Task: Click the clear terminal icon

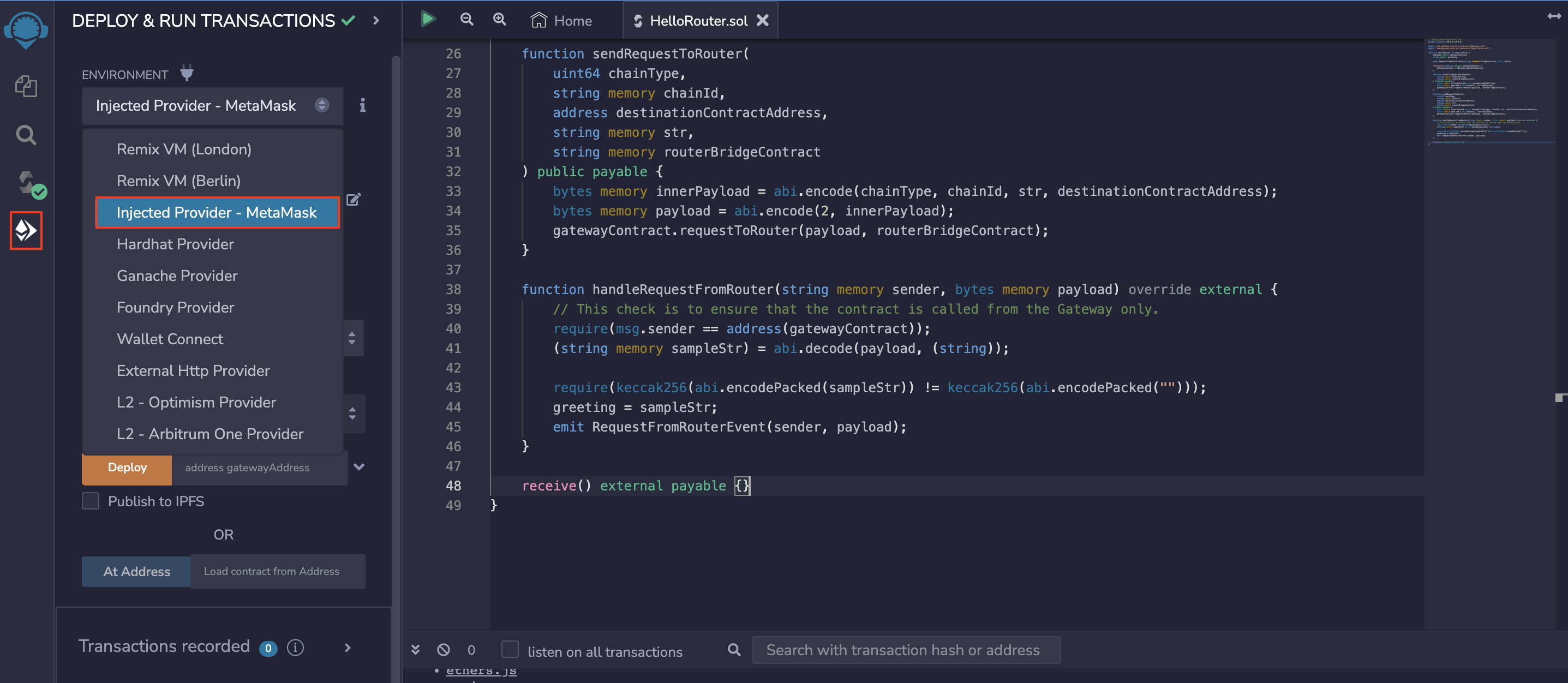Action: click(x=443, y=650)
